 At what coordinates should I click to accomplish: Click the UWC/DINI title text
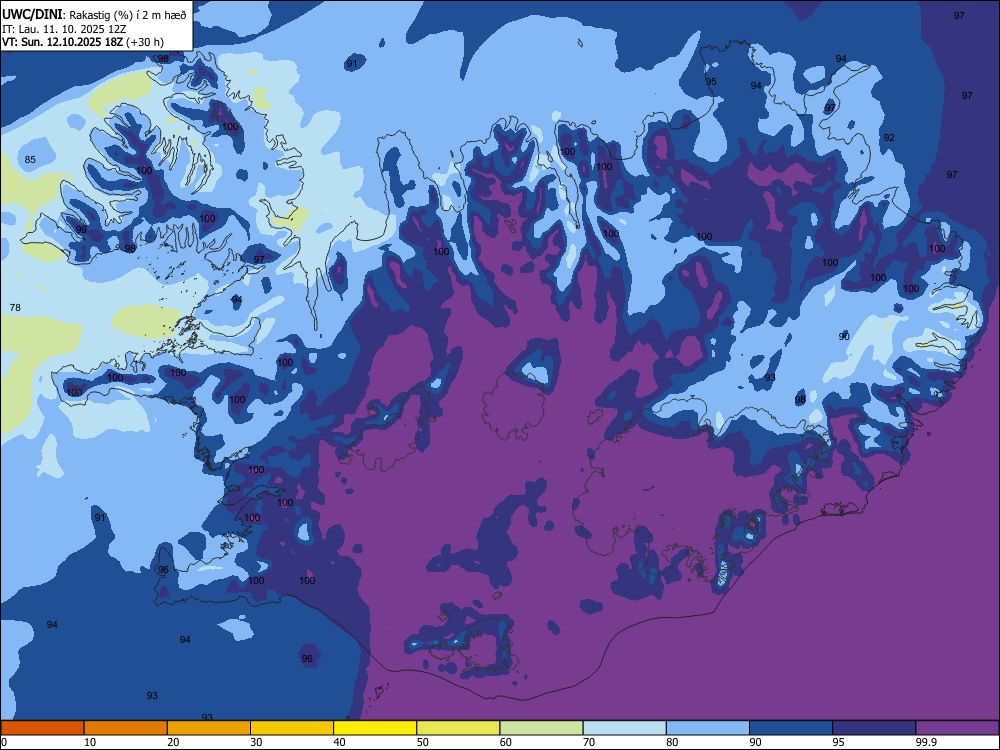coord(33,14)
